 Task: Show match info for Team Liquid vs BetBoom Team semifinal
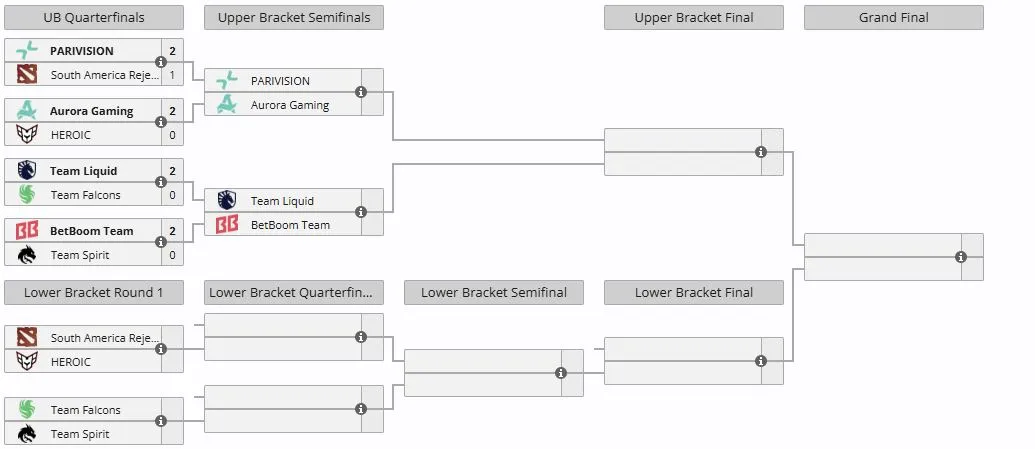click(360, 212)
